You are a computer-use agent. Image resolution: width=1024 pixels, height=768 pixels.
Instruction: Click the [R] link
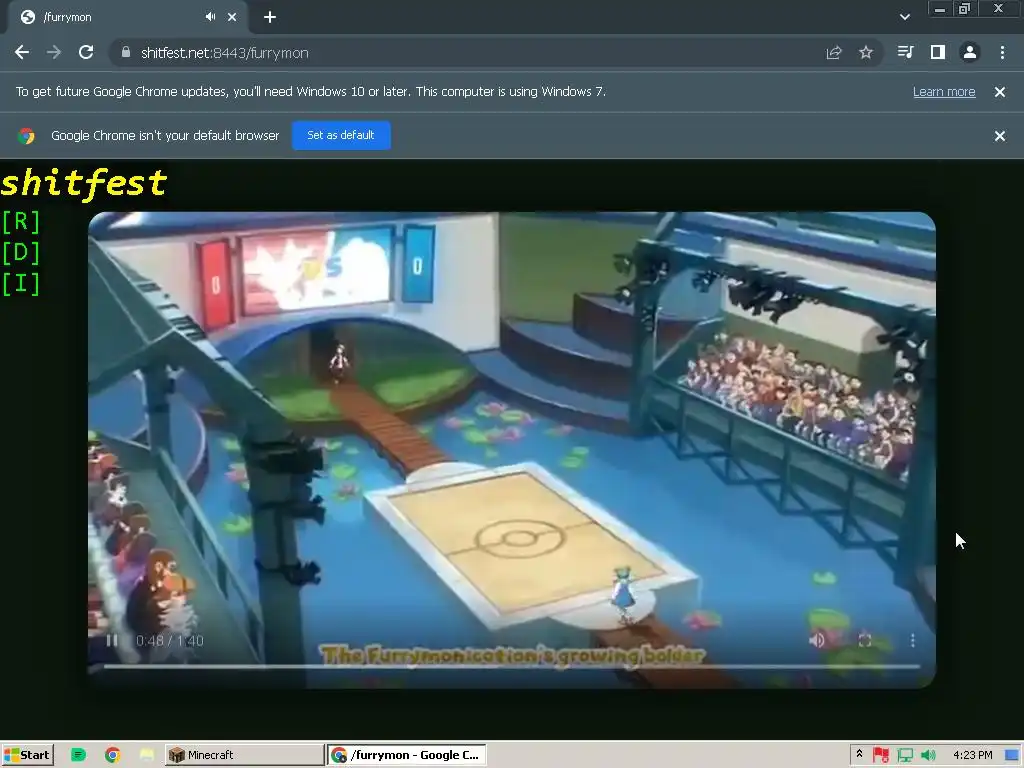tap(21, 222)
